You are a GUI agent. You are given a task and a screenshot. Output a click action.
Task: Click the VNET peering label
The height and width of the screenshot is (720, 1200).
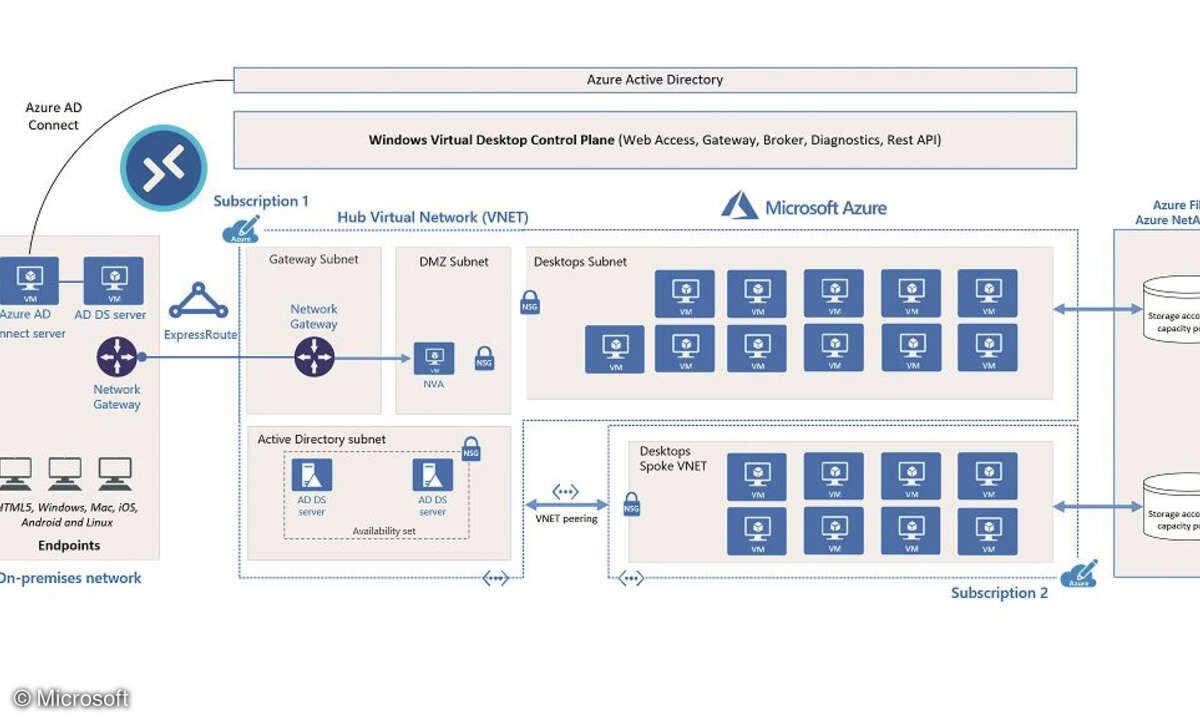pos(566,519)
